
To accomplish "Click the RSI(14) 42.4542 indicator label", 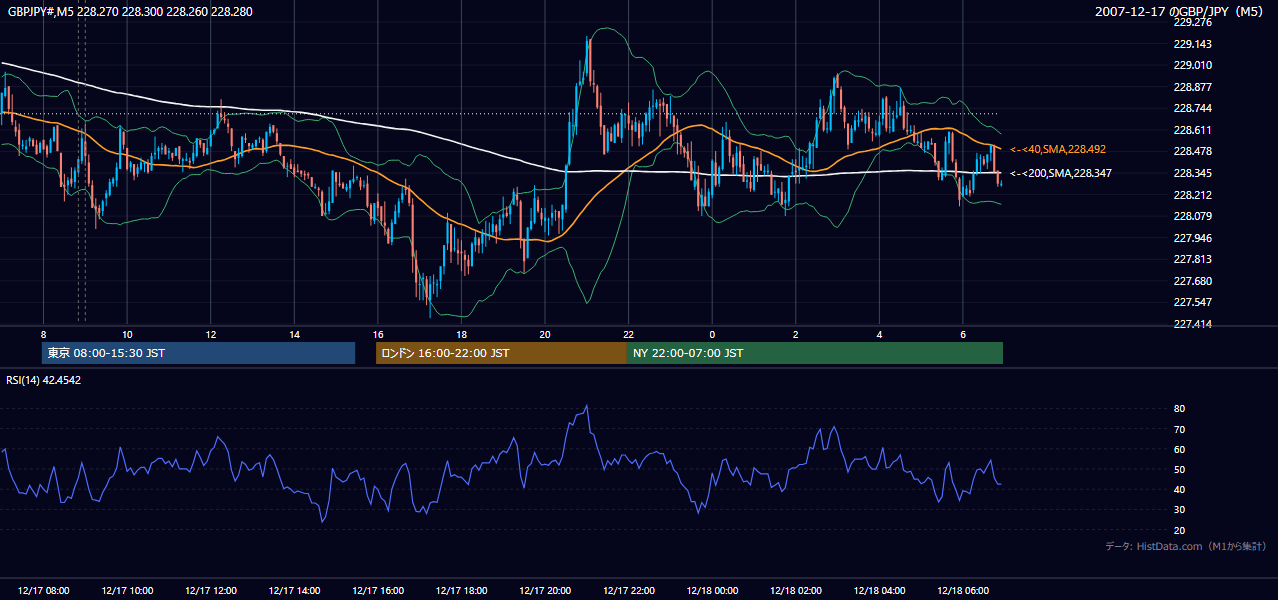I will [x=44, y=380].
